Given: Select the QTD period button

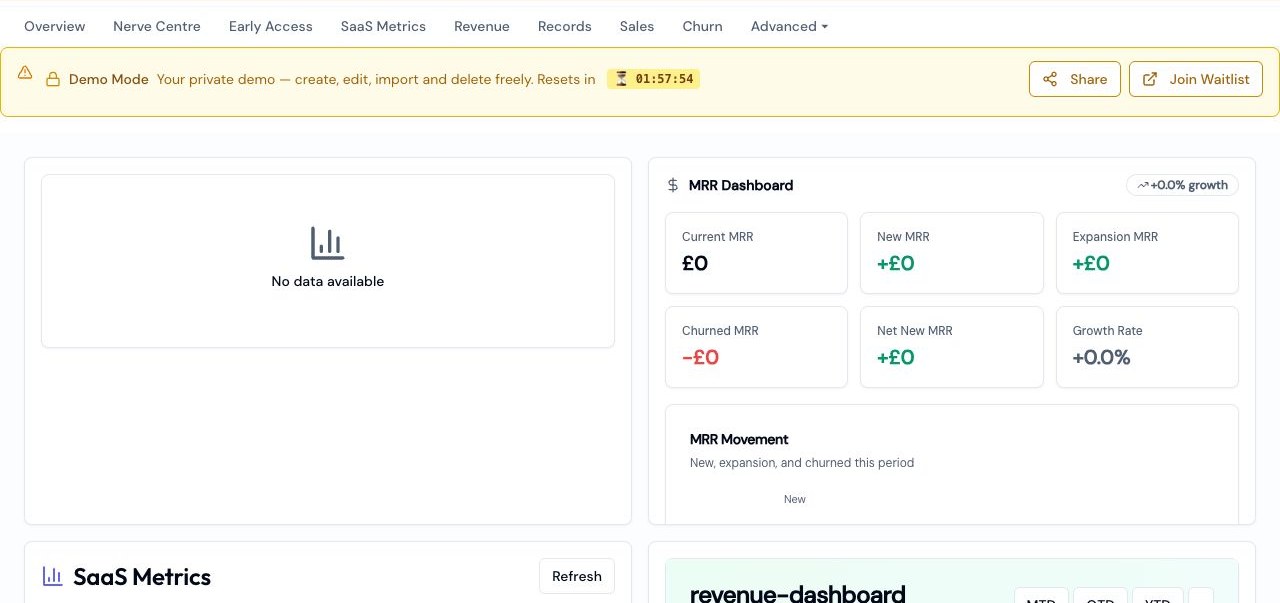Looking at the screenshot, I should [1100, 596].
